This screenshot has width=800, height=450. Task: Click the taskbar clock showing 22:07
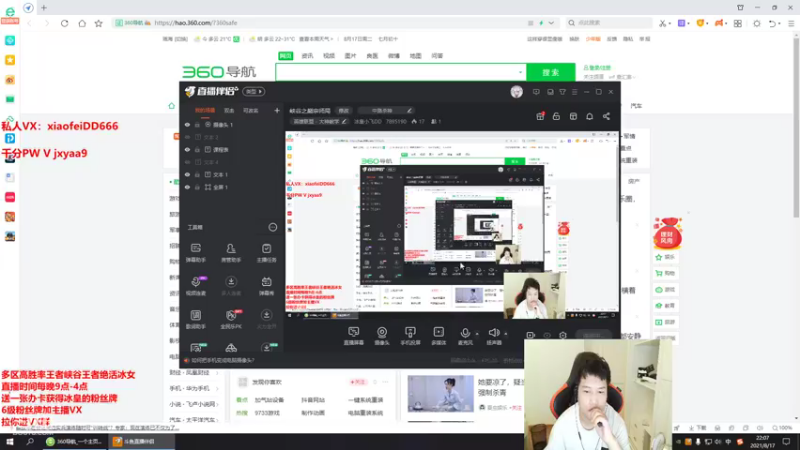(x=762, y=441)
